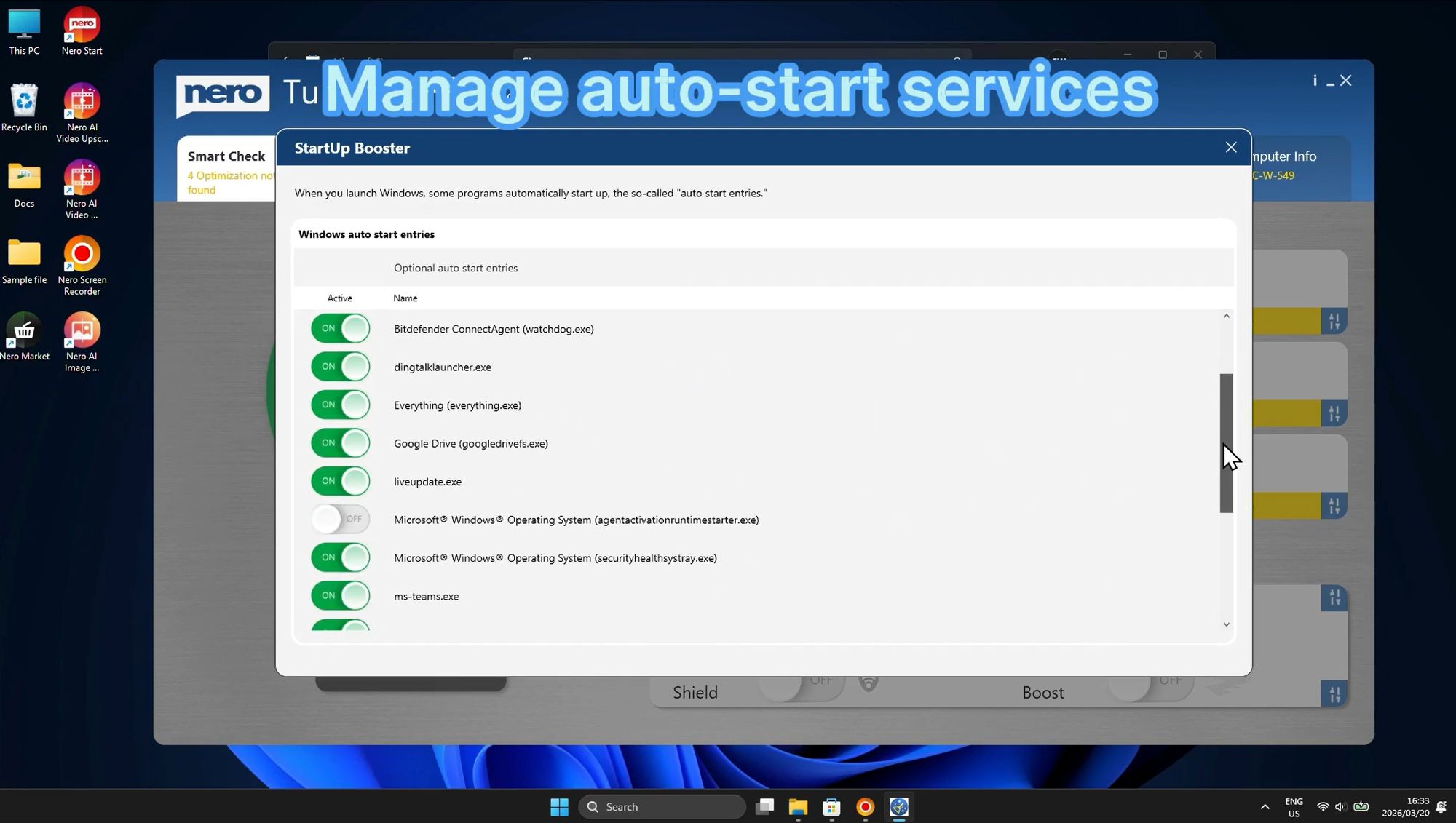Viewport: 1456px width, 823px height.
Task: Click the info icon in the TuneItUp title bar
Action: pos(1315,80)
